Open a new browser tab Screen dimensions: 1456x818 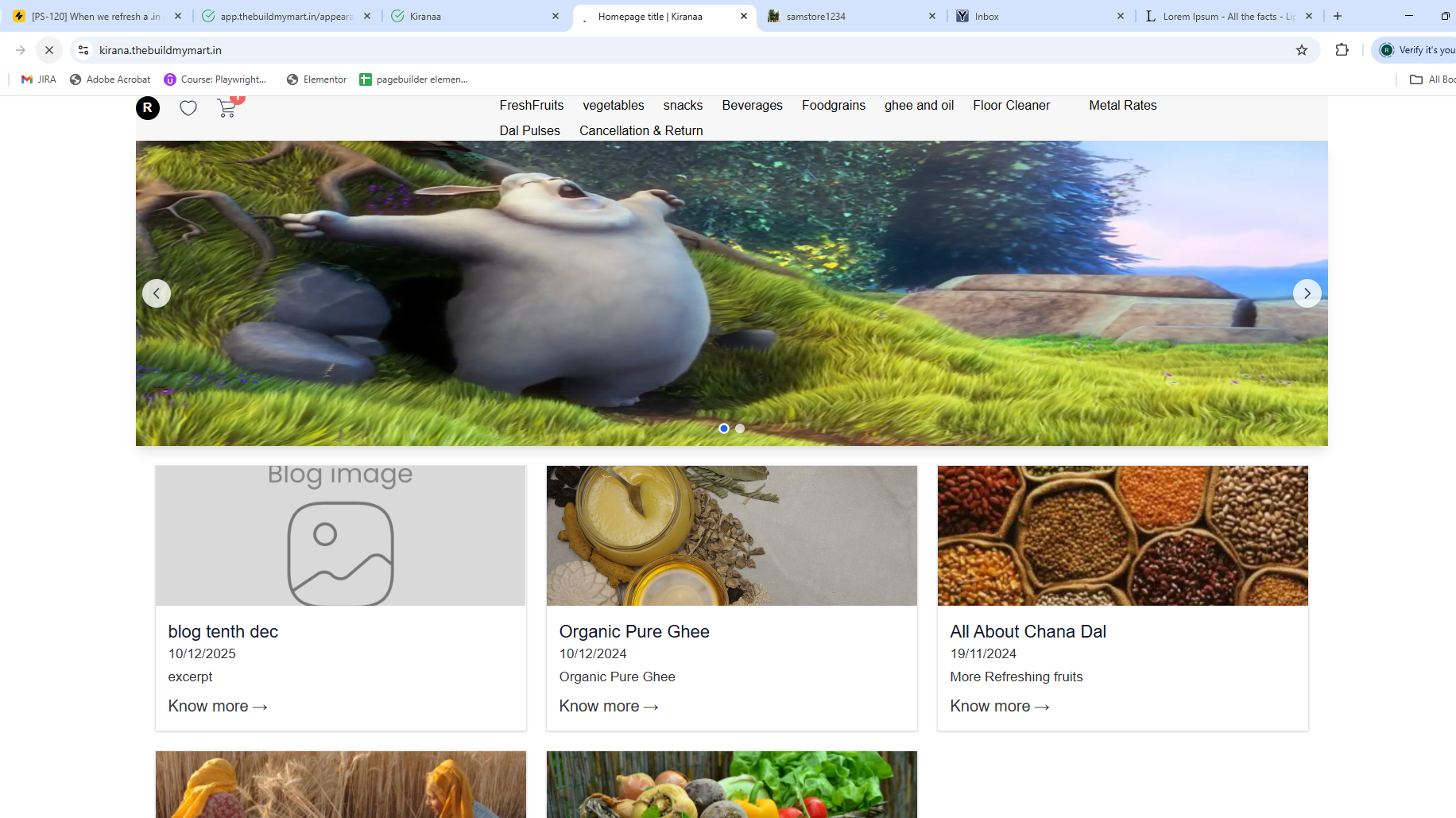(x=1338, y=16)
